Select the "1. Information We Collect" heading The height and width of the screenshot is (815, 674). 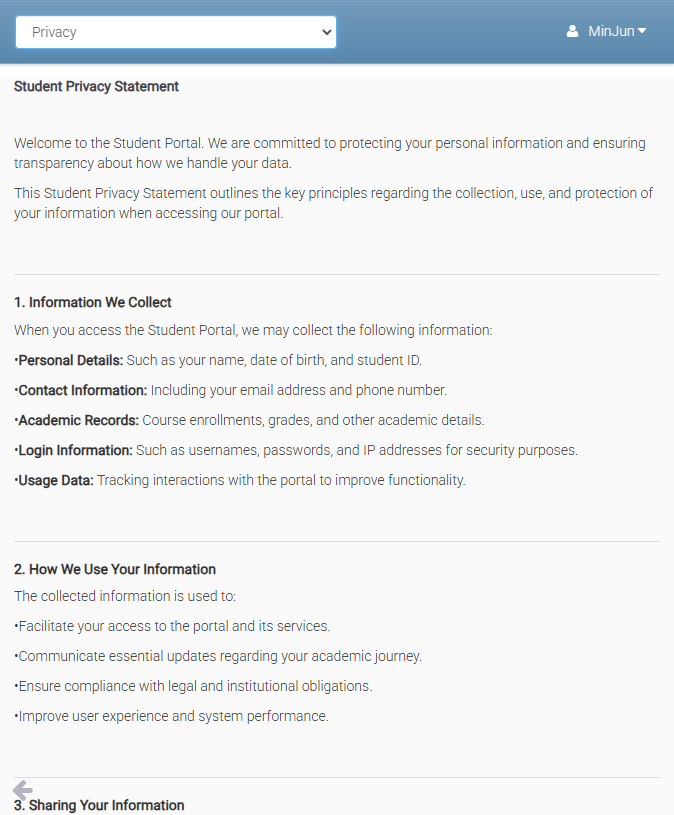[93, 302]
